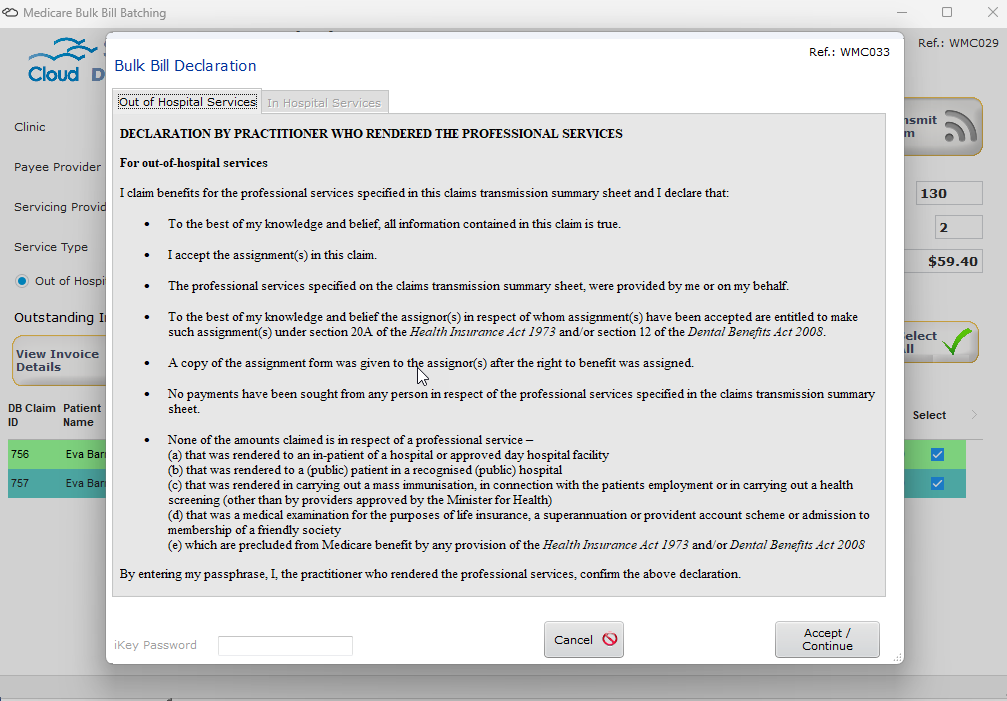
Task: Click the $59.40 total amount field
Action: click(943, 261)
